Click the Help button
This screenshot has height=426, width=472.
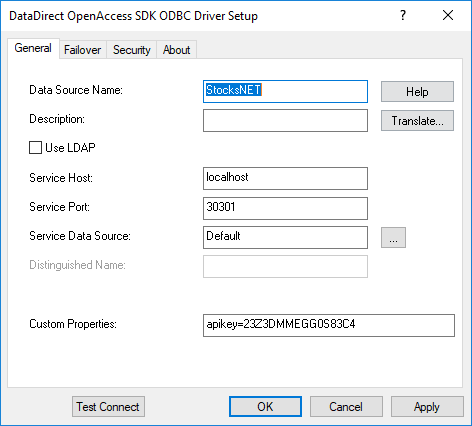coord(417,92)
